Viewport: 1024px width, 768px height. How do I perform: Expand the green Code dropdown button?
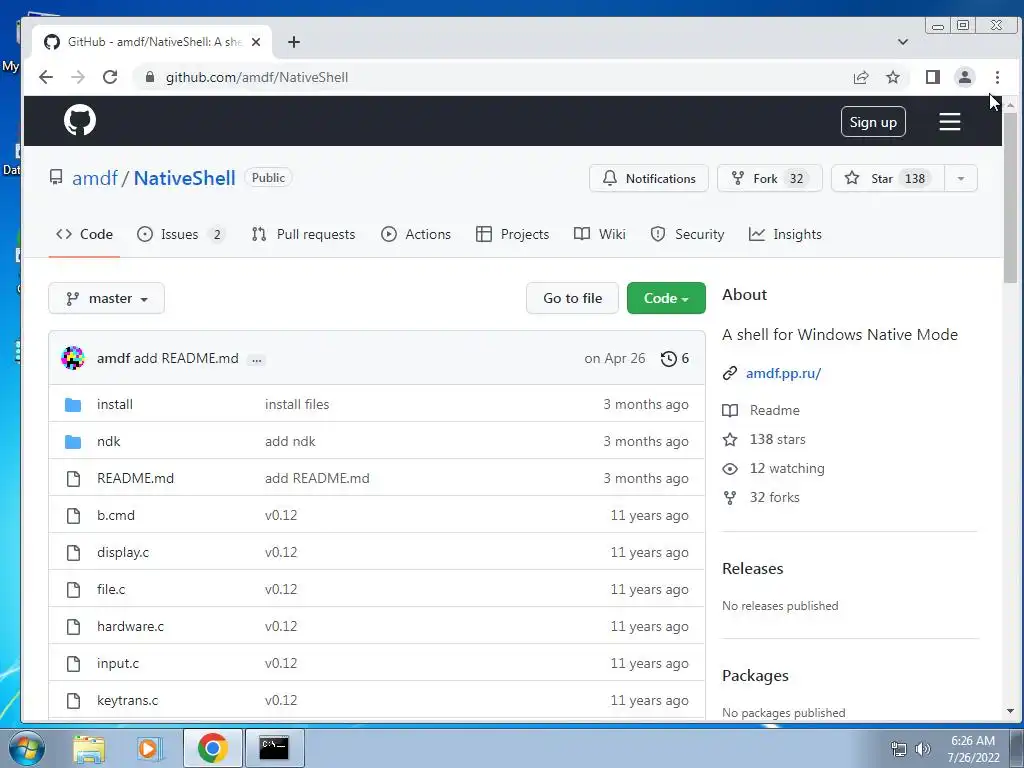pyautogui.click(x=666, y=298)
